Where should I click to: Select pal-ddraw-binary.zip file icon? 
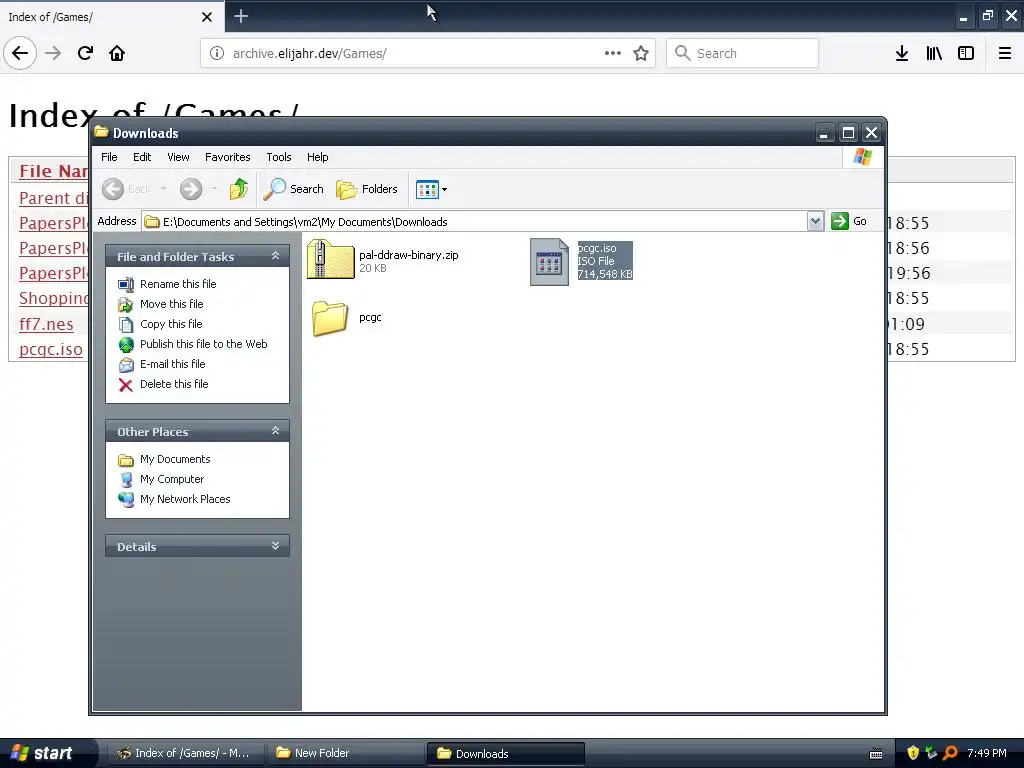tap(330, 259)
